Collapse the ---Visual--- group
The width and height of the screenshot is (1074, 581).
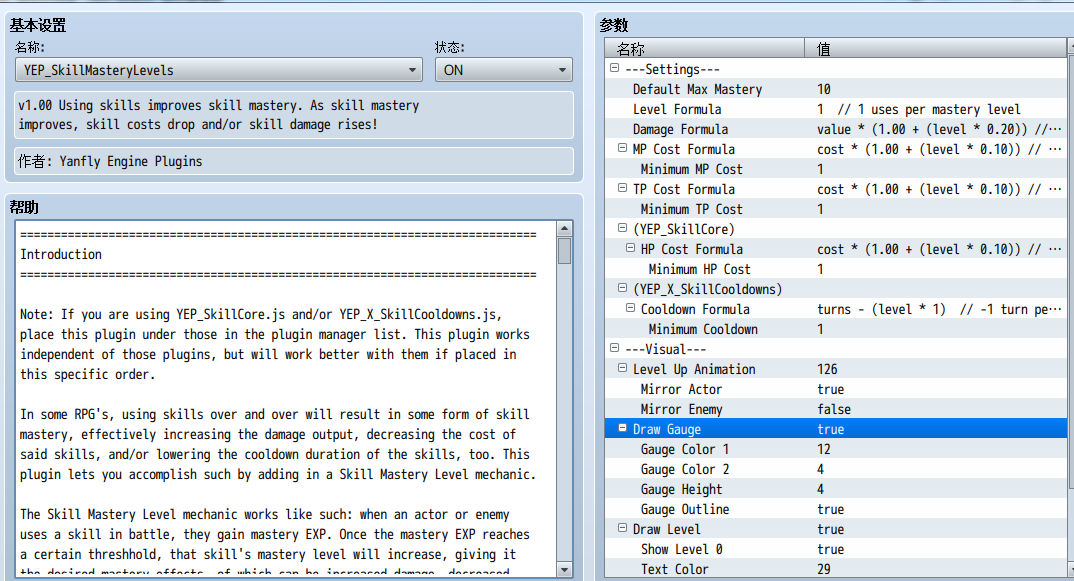(x=614, y=348)
